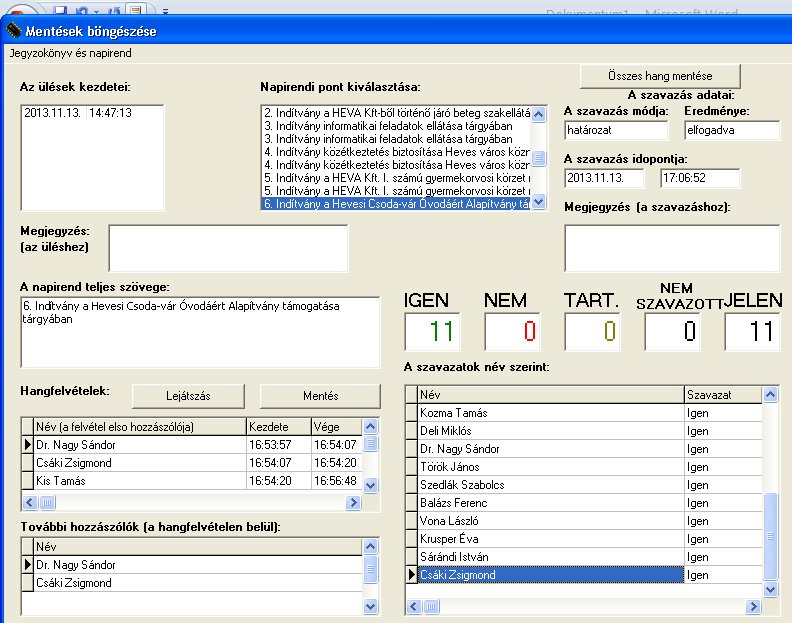Click the votes table vertical scrollbar thumb
The width and height of the screenshot is (792, 623).
tap(770, 537)
